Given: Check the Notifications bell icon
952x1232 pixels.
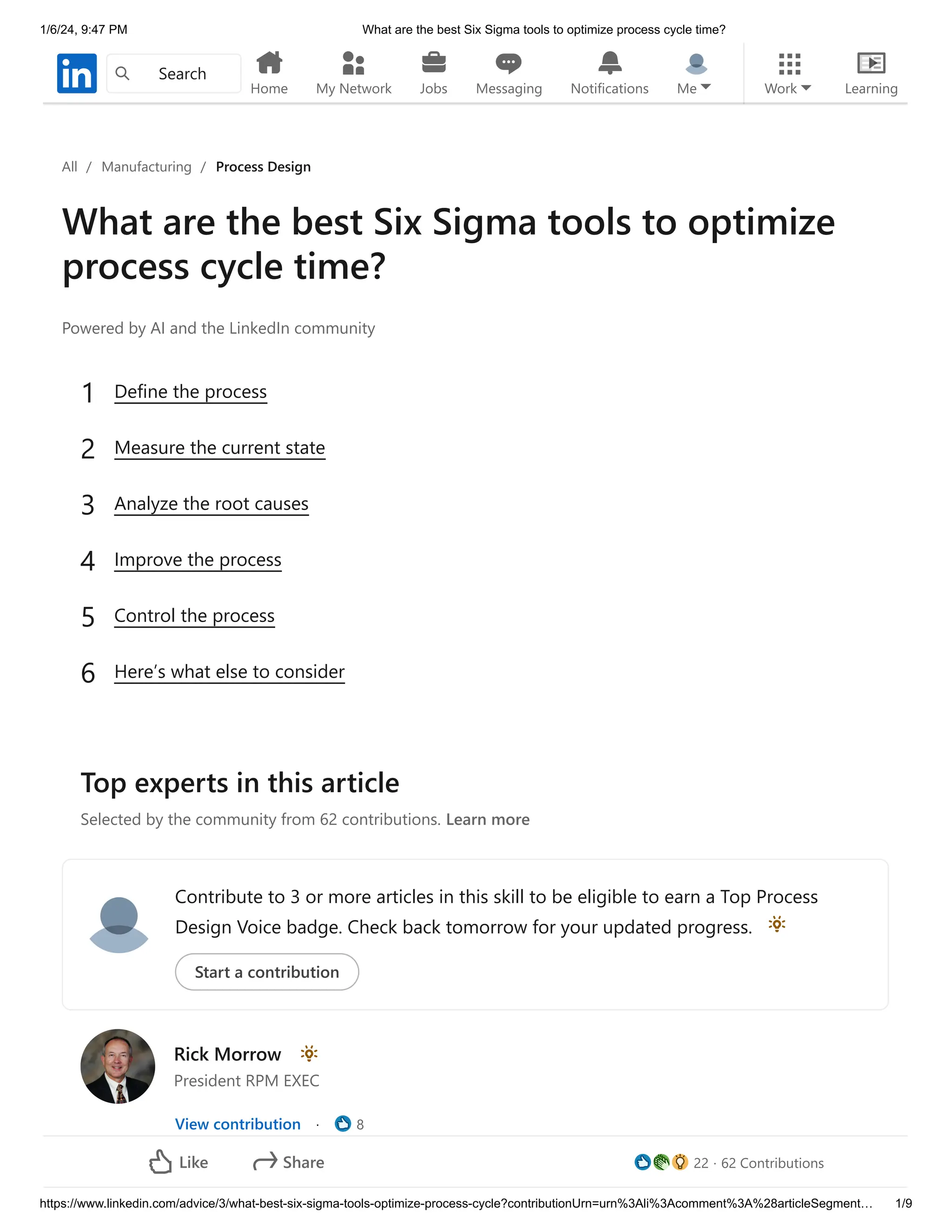Looking at the screenshot, I should [x=610, y=63].
